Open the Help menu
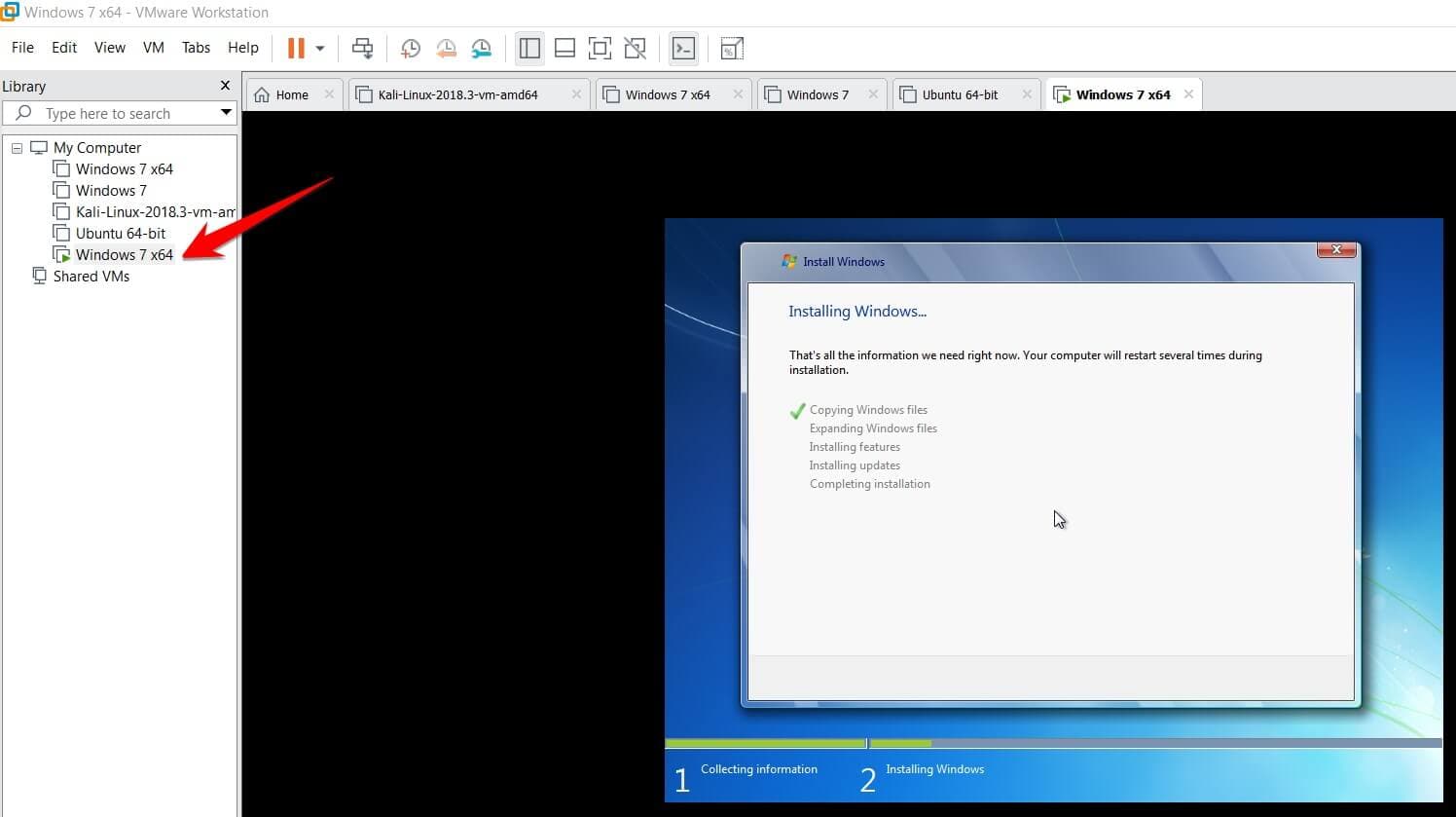The height and width of the screenshot is (817, 1456). tap(243, 48)
